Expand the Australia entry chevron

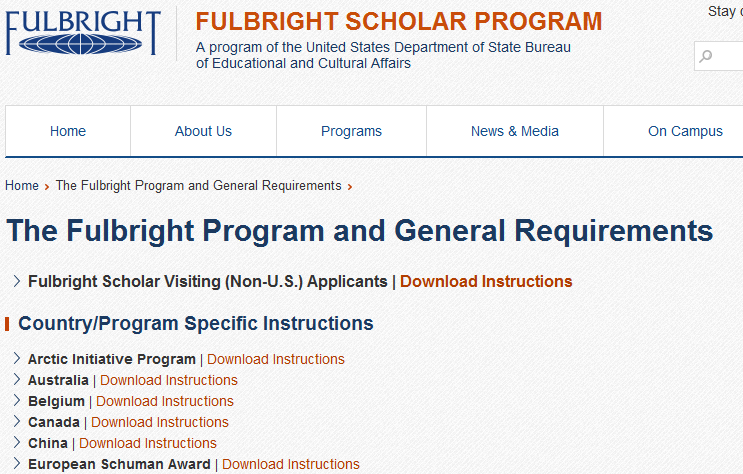(x=17, y=380)
